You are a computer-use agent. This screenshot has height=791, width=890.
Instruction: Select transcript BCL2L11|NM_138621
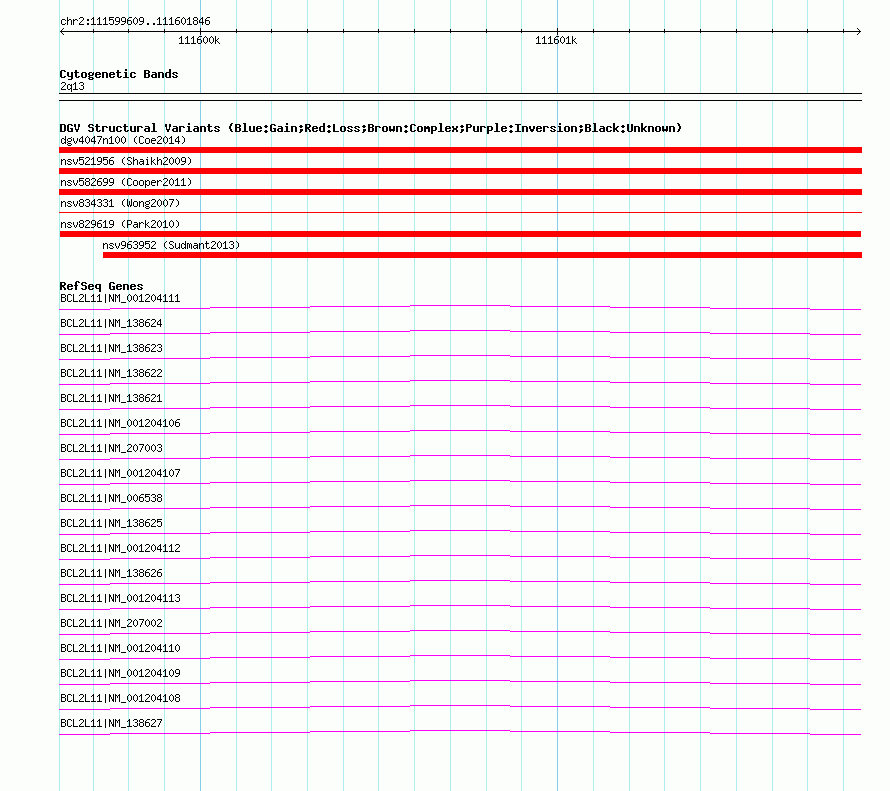point(111,398)
